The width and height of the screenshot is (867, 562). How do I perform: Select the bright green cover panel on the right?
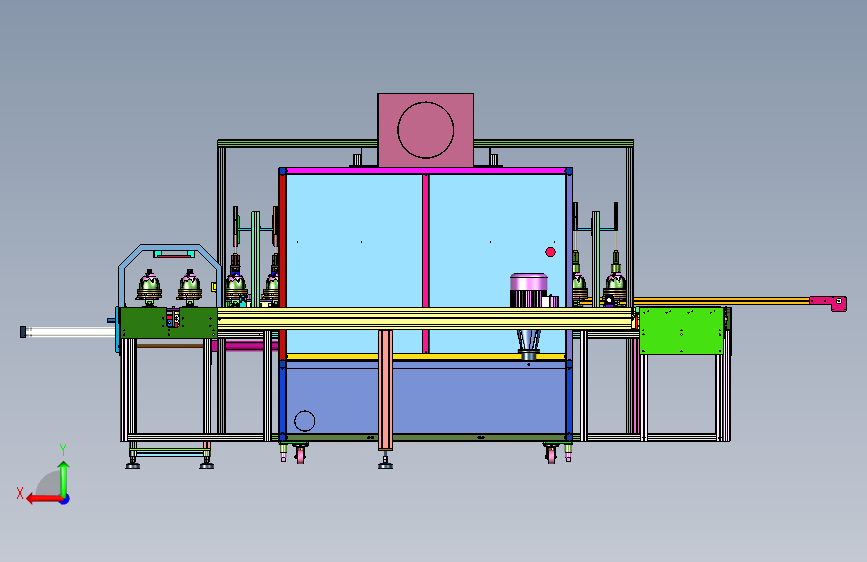coord(681,331)
